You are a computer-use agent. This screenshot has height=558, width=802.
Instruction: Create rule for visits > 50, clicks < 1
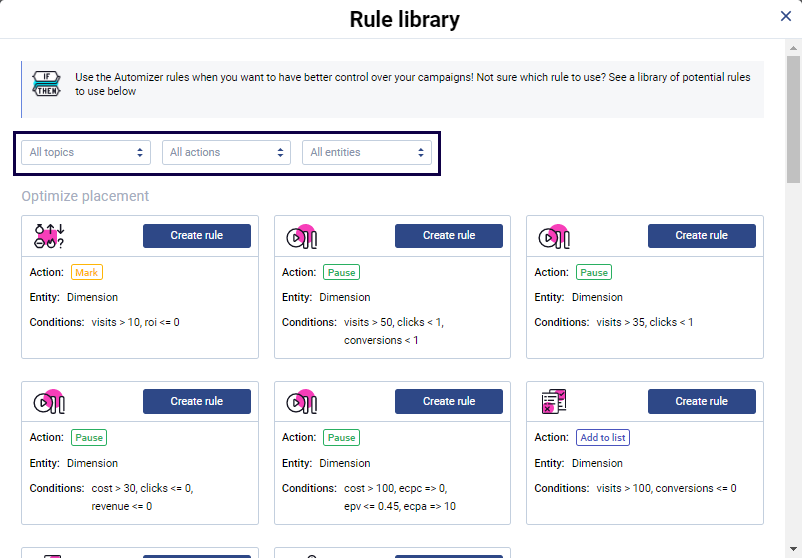coord(449,236)
